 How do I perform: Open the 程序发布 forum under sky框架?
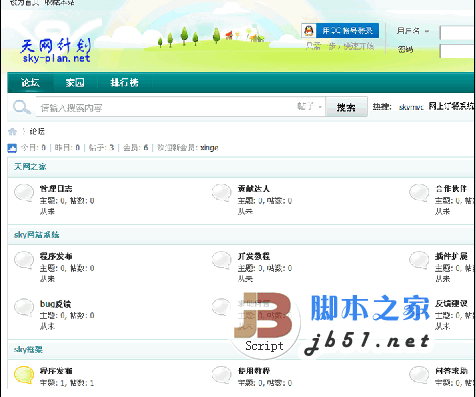pyautogui.click(x=56, y=371)
